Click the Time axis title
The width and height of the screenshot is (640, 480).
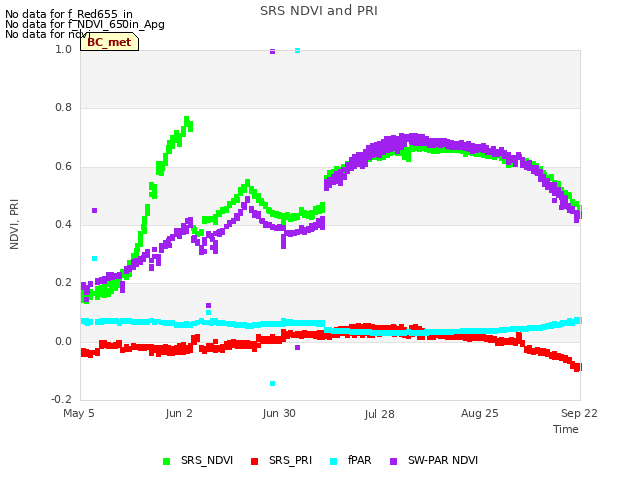[x=566, y=429]
